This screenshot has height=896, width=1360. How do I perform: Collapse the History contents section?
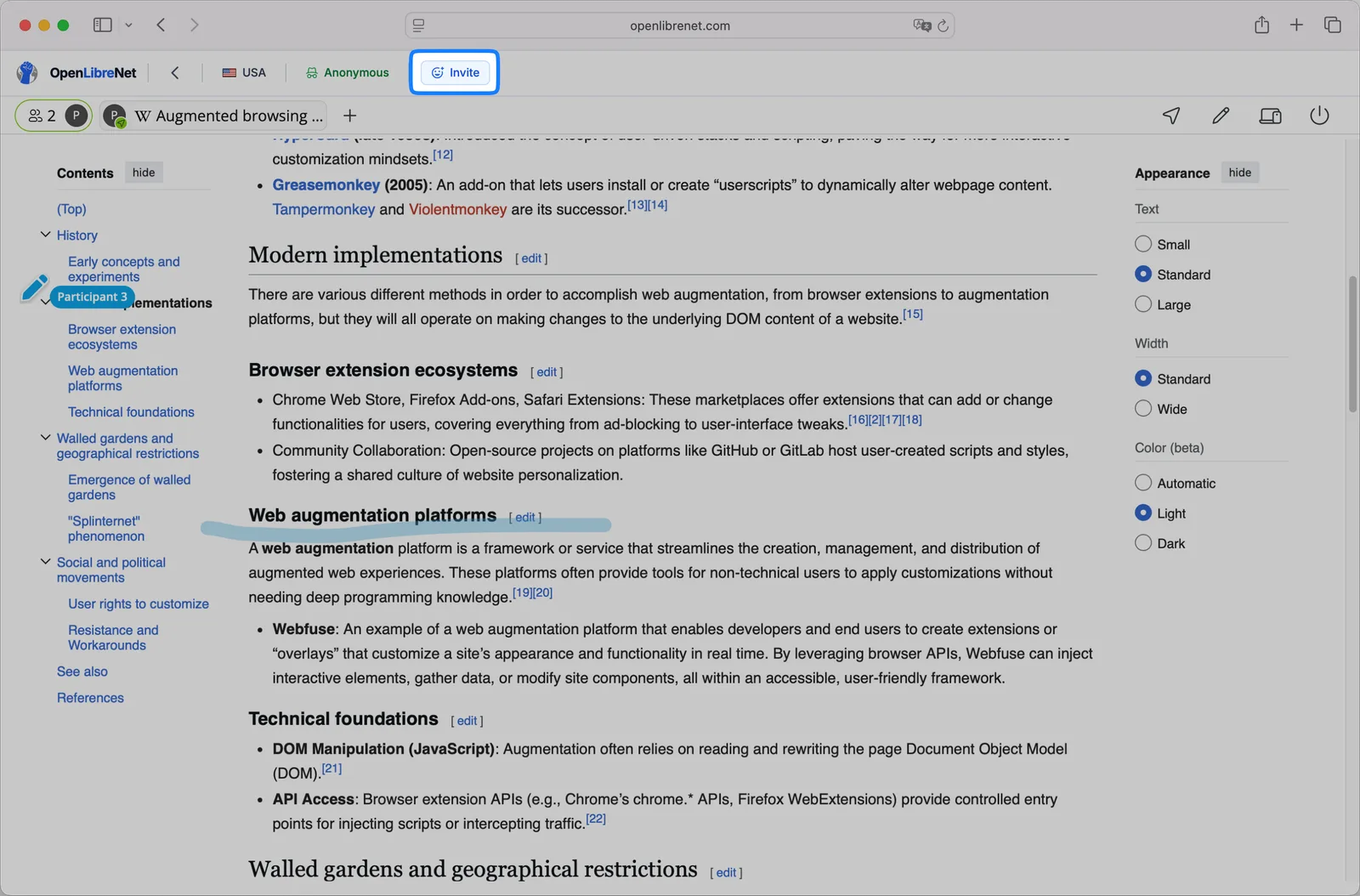click(x=45, y=235)
